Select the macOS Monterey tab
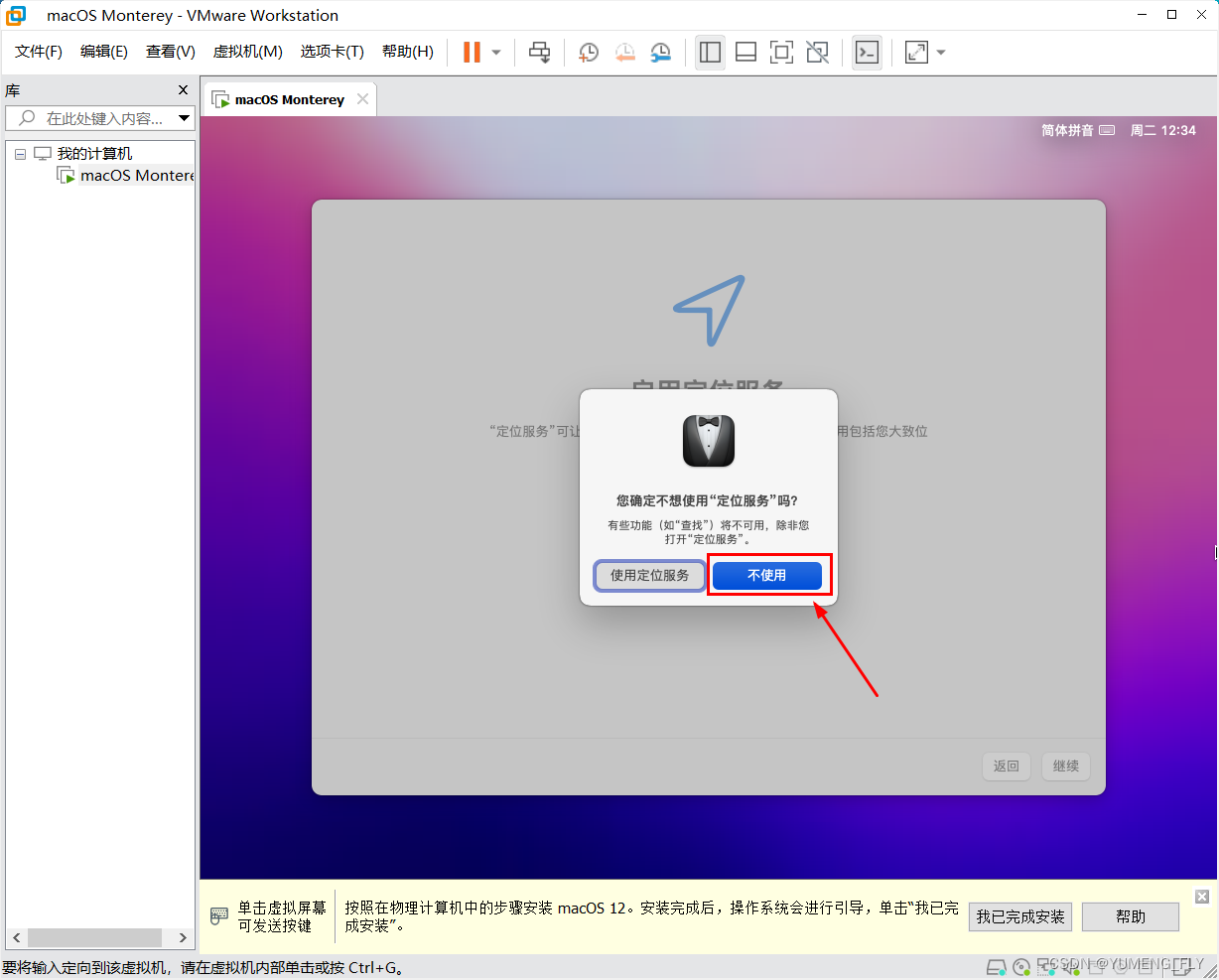 coord(290,99)
